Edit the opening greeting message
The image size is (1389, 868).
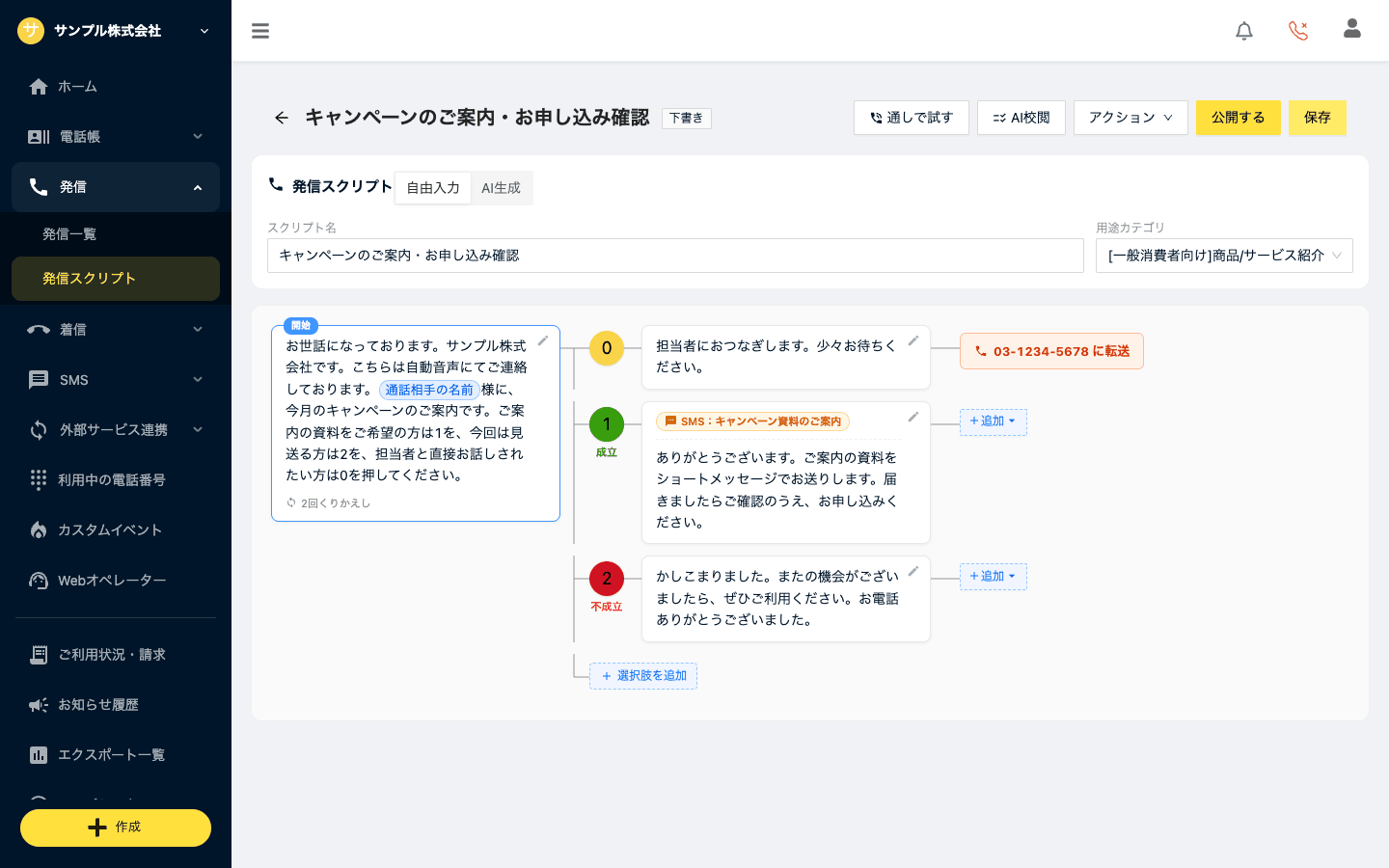543,340
